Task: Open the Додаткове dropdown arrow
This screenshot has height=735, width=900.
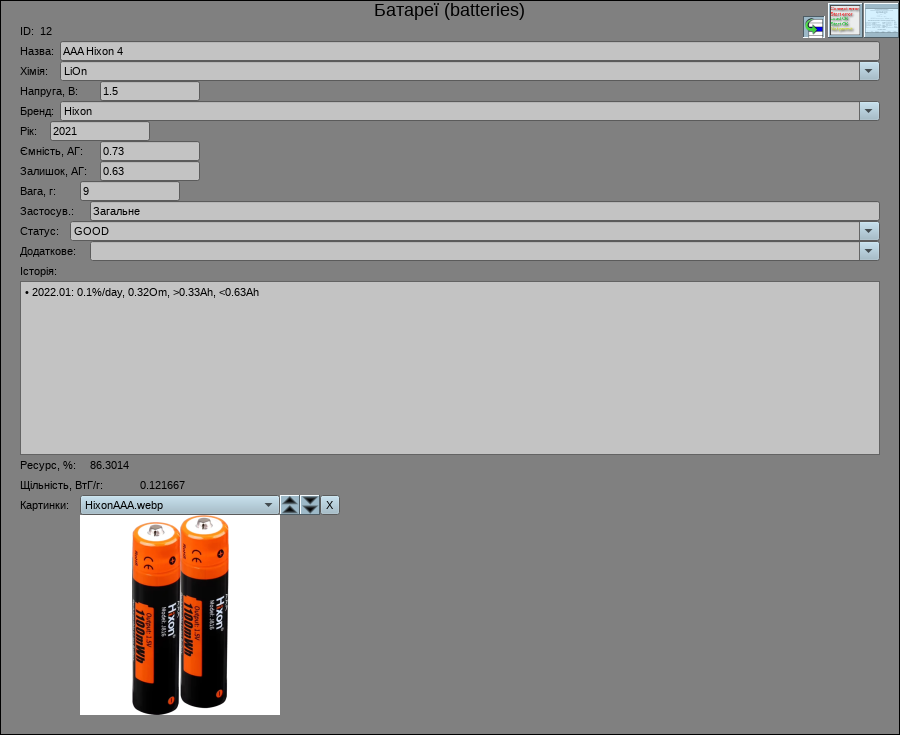Action: click(x=869, y=251)
